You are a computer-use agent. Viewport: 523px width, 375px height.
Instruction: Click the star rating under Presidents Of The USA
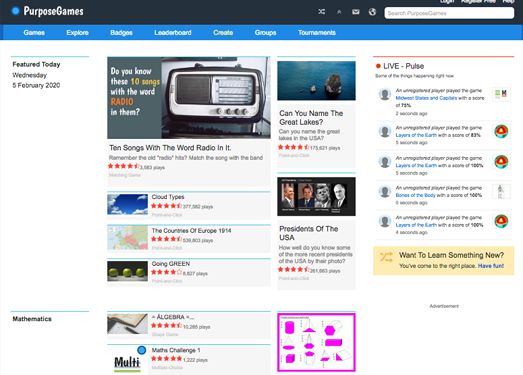[294, 270]
